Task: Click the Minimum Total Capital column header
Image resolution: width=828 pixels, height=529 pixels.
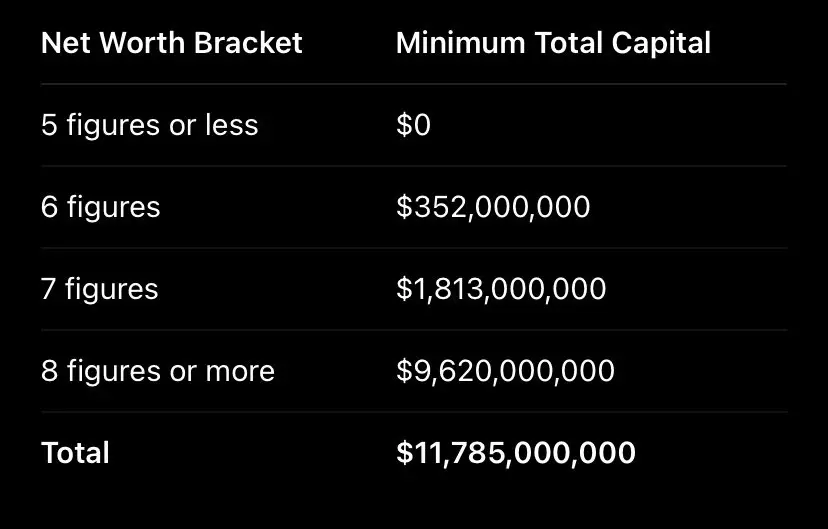Action: point(553,43)
